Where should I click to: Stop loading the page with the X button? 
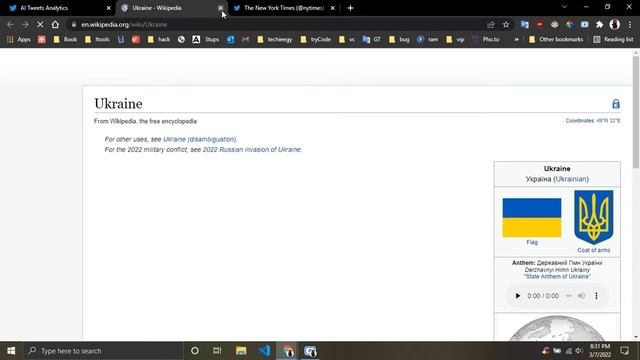click(x=40, y=24)
